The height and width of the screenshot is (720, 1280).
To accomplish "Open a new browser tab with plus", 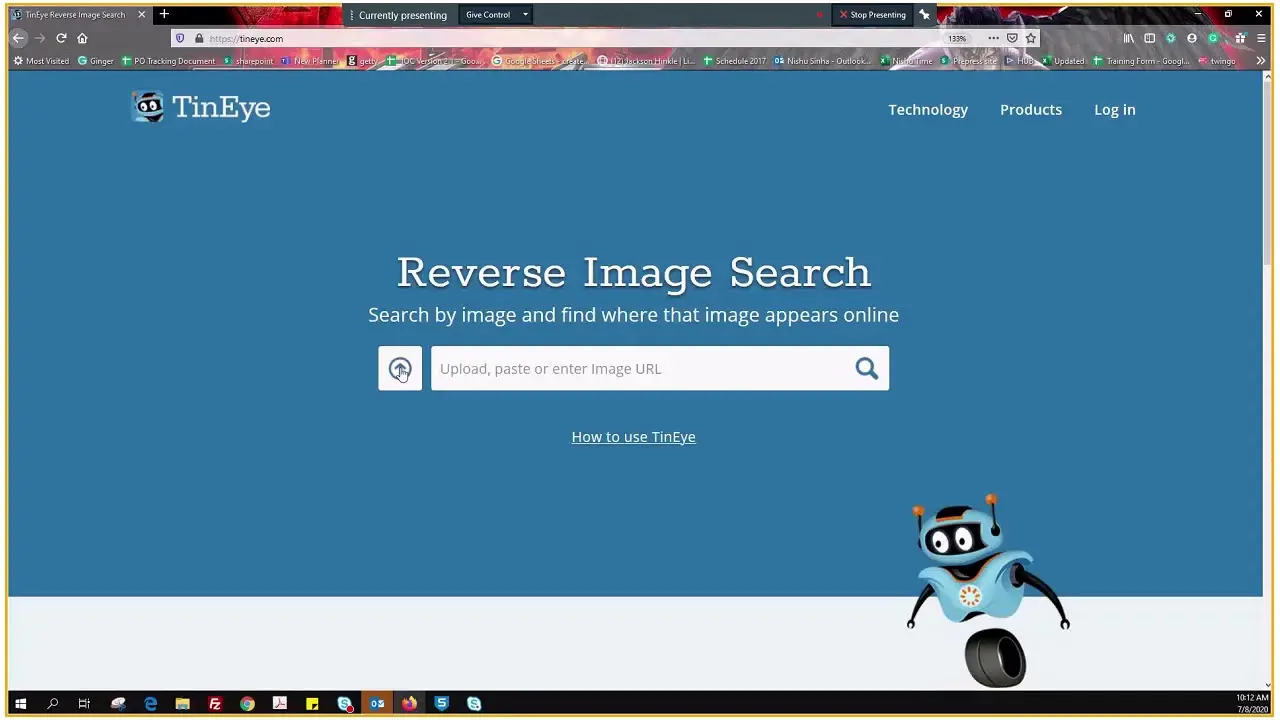I will click(164, 14).
